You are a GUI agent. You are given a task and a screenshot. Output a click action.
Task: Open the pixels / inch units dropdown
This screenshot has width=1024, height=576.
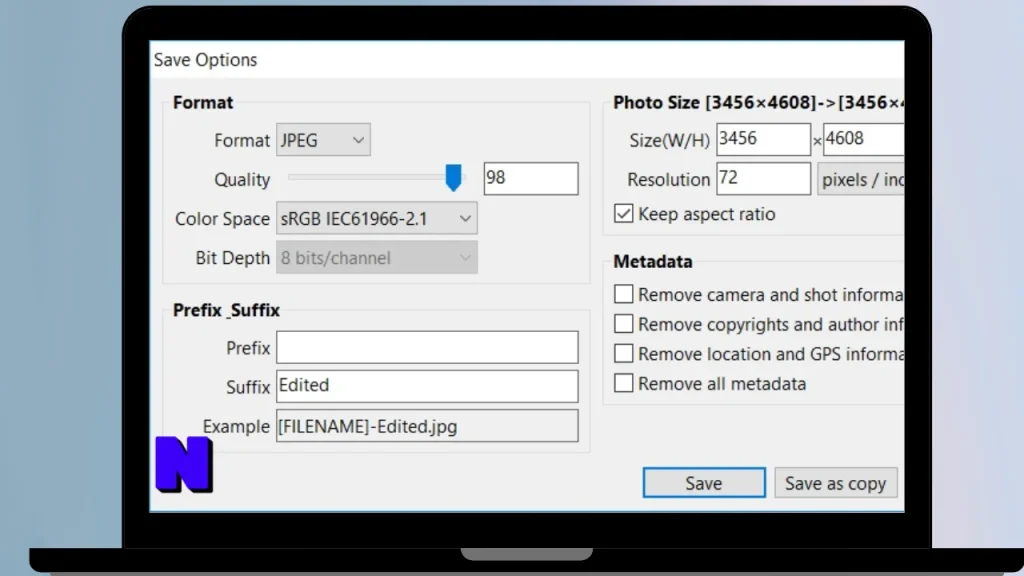tap(861, 180)
